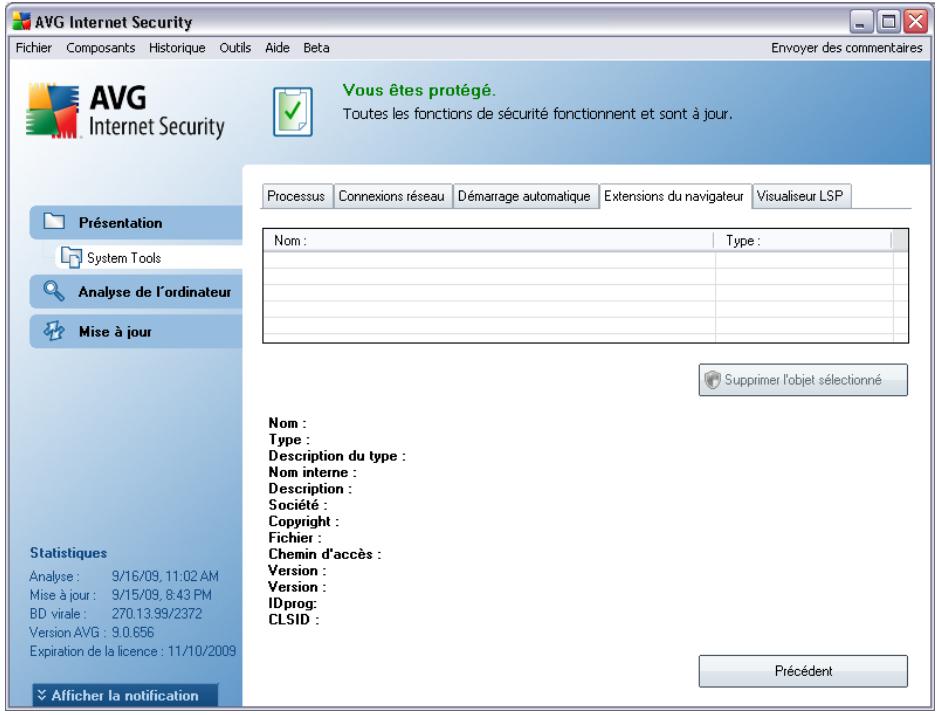937x715 pixels.
Task: Click the Analyse date '9/16/09, 11:02 AM'
Action: point(165,576)
